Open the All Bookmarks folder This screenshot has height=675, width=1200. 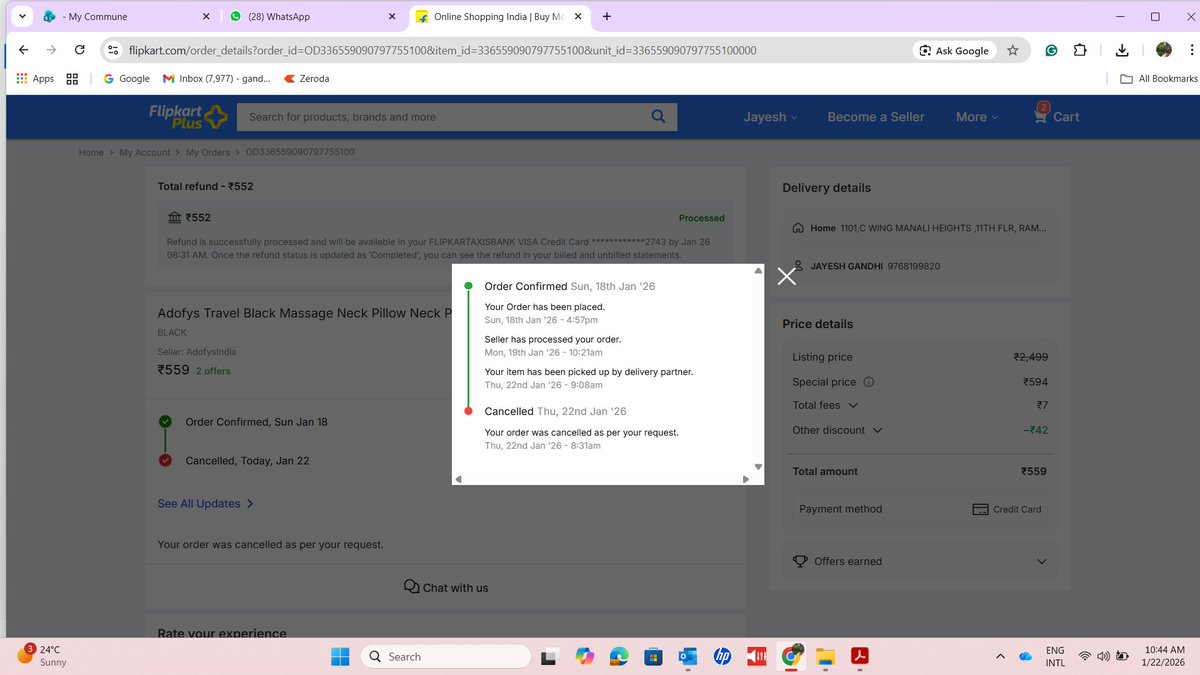click(1159, 78)
